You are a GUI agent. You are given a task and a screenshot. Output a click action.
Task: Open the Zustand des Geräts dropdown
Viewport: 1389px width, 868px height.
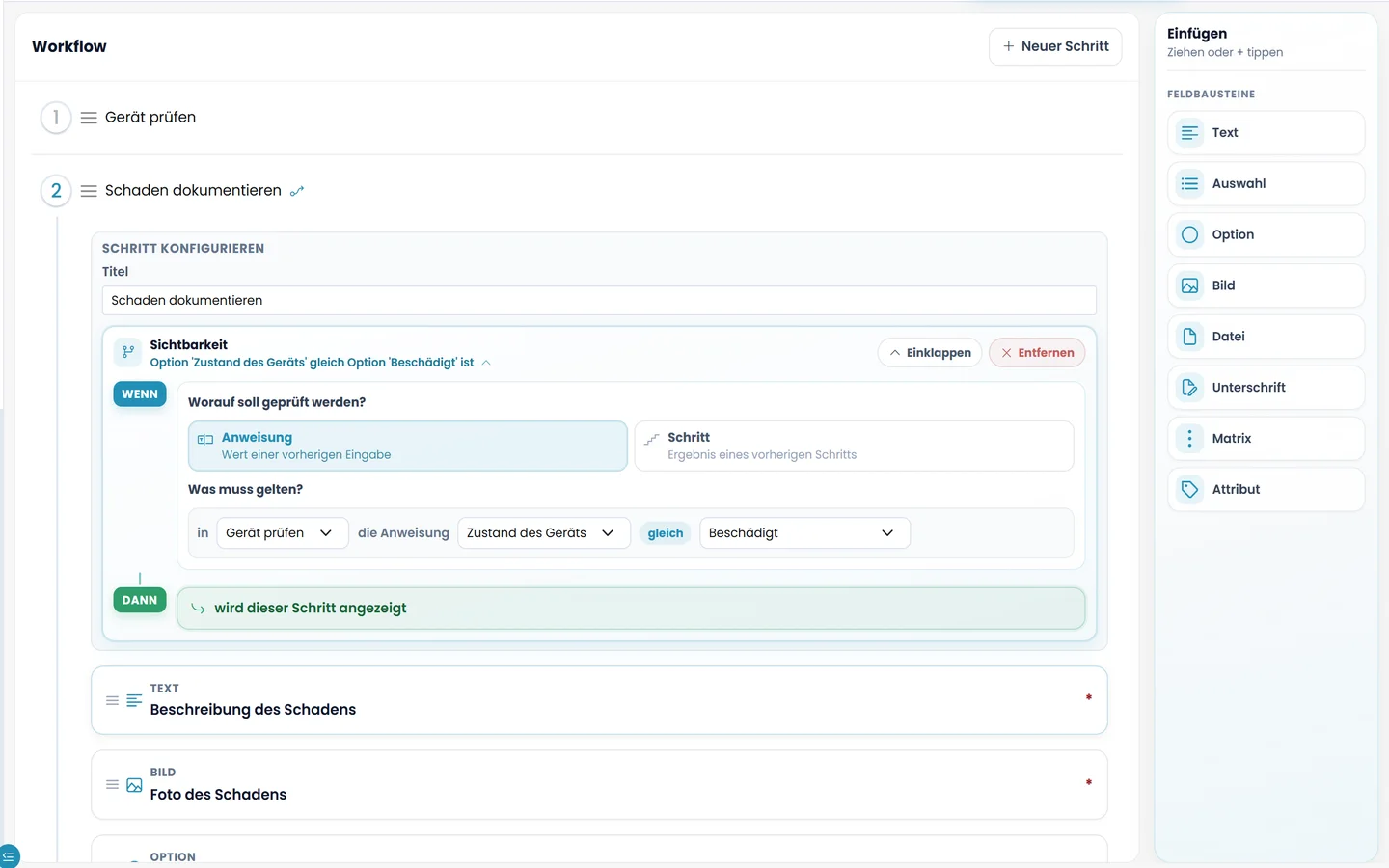tap(544, 533)
